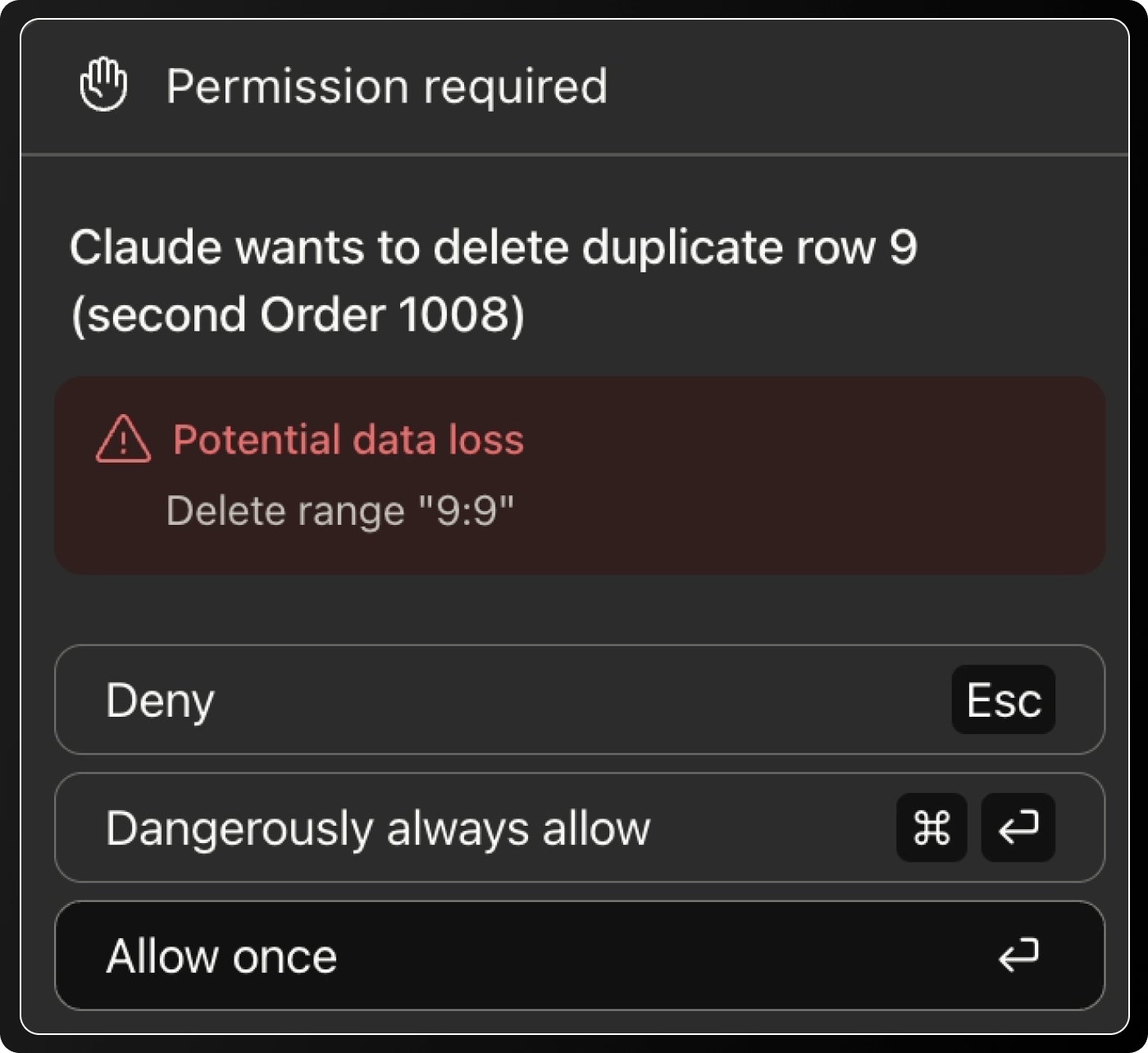Click the Return key badge beside Command
Image resolution: width=1148 pixels, height=1053 pixels.
pos(1018,827)
